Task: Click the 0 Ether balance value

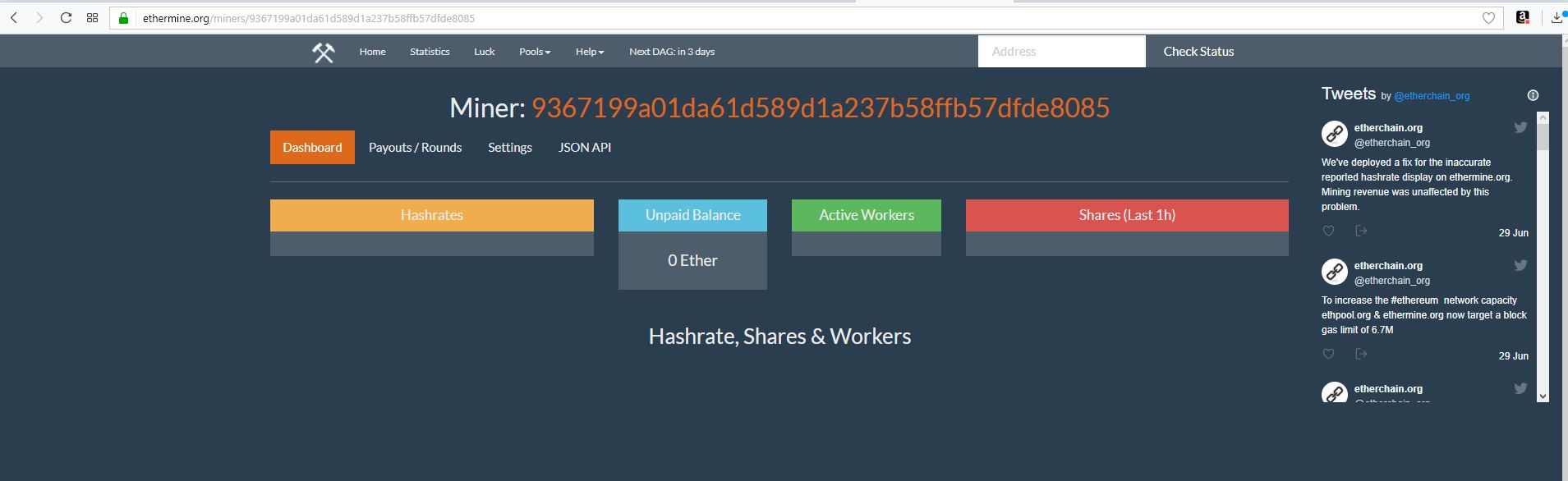Action: tap(692, 260)
